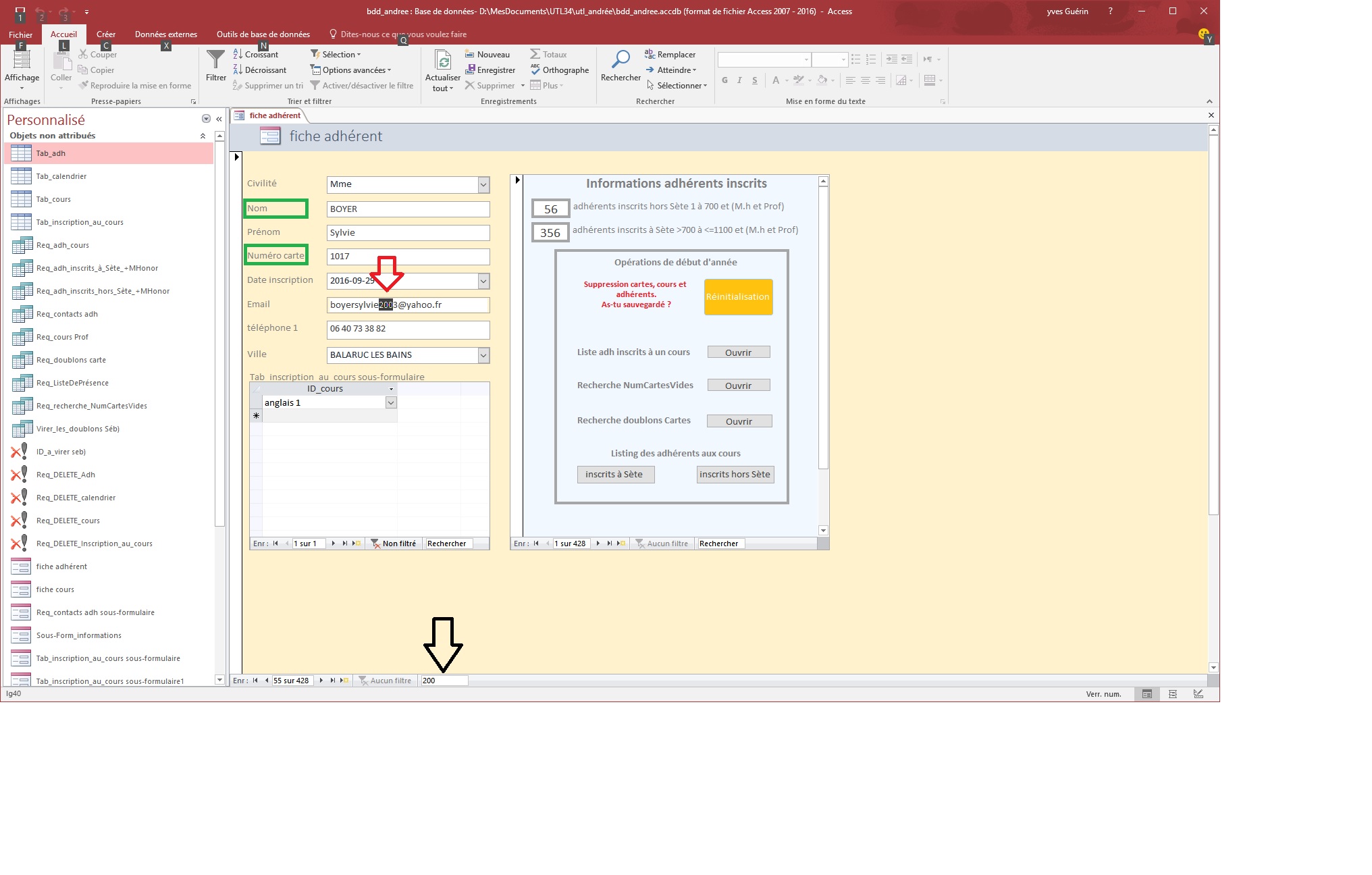Toggle Non filtré in subform navigation bar

pyautogui.click(x=394, y=543)
